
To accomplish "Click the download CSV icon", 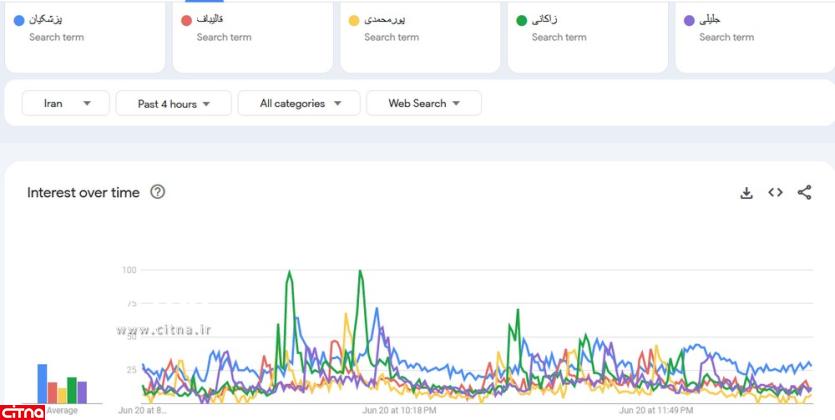I will coord(746,193).
